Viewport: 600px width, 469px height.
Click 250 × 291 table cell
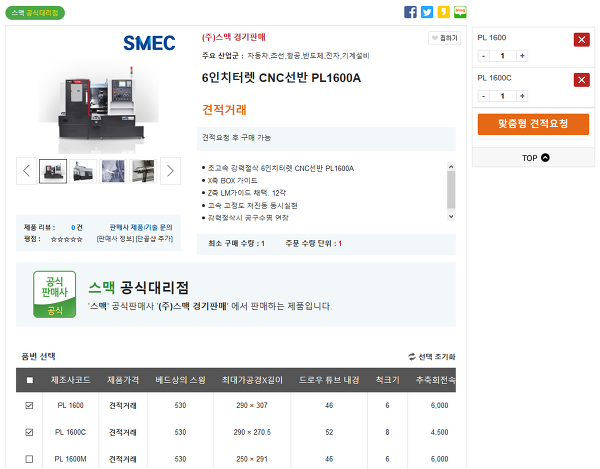[252, 459]
